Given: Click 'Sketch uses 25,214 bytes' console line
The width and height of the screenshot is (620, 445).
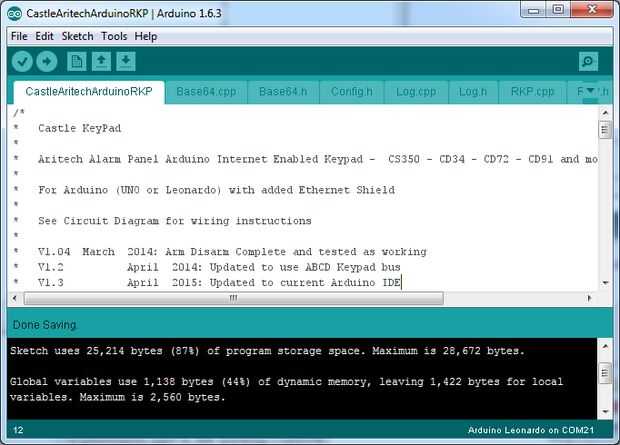Looking at the screenshot, I should tap(267, 351).
